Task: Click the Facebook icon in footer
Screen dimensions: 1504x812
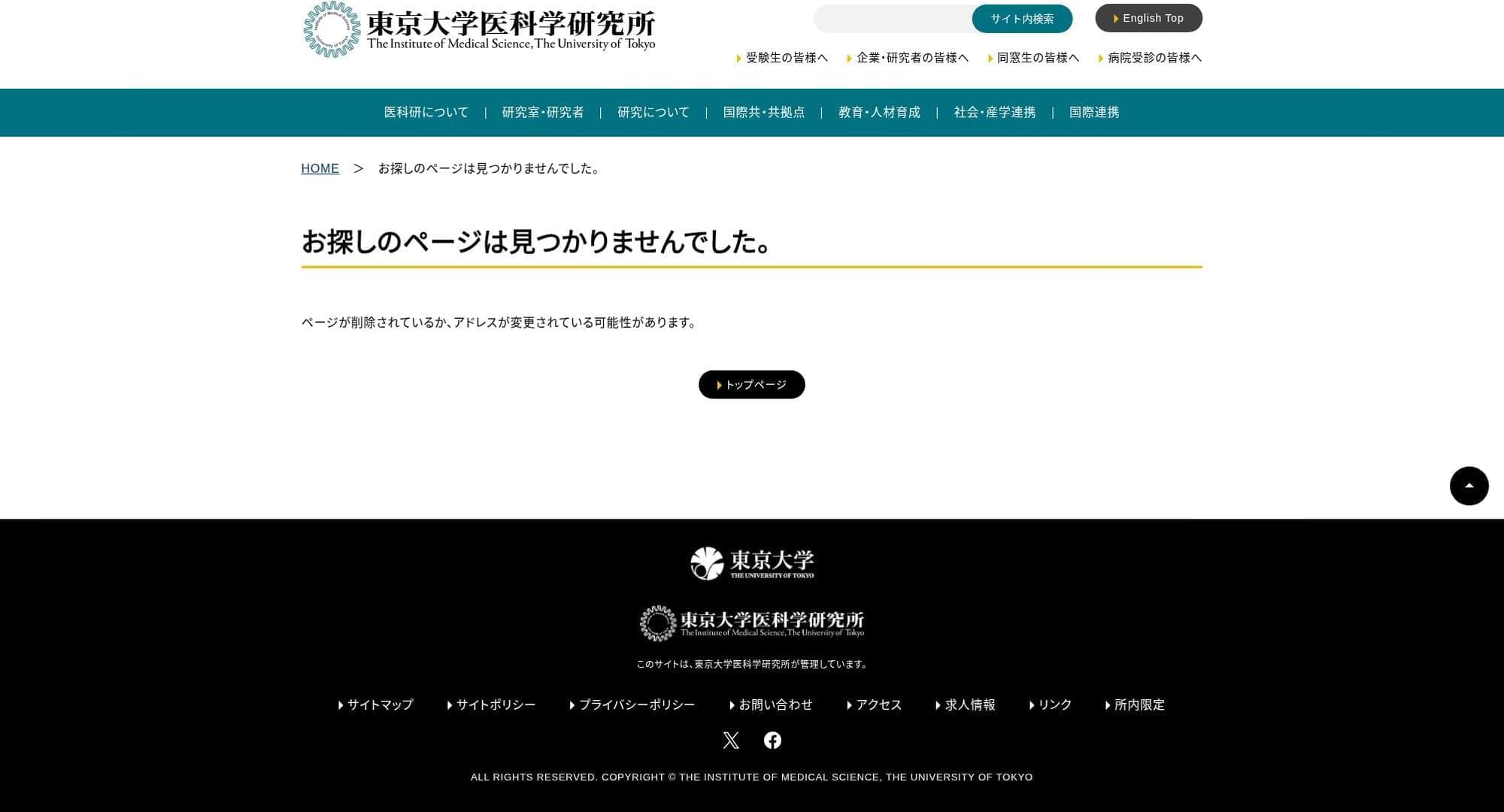Action: click(772, 741)
